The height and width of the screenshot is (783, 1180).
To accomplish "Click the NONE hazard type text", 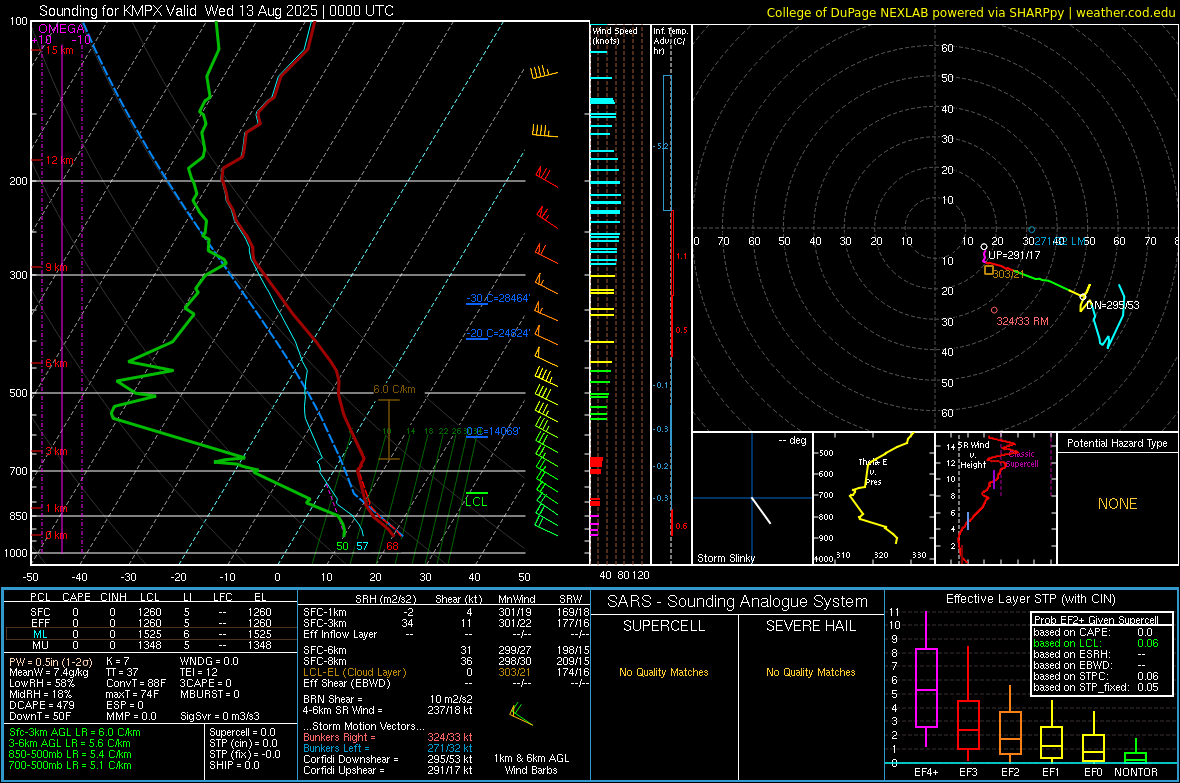I will [1117, 504].
